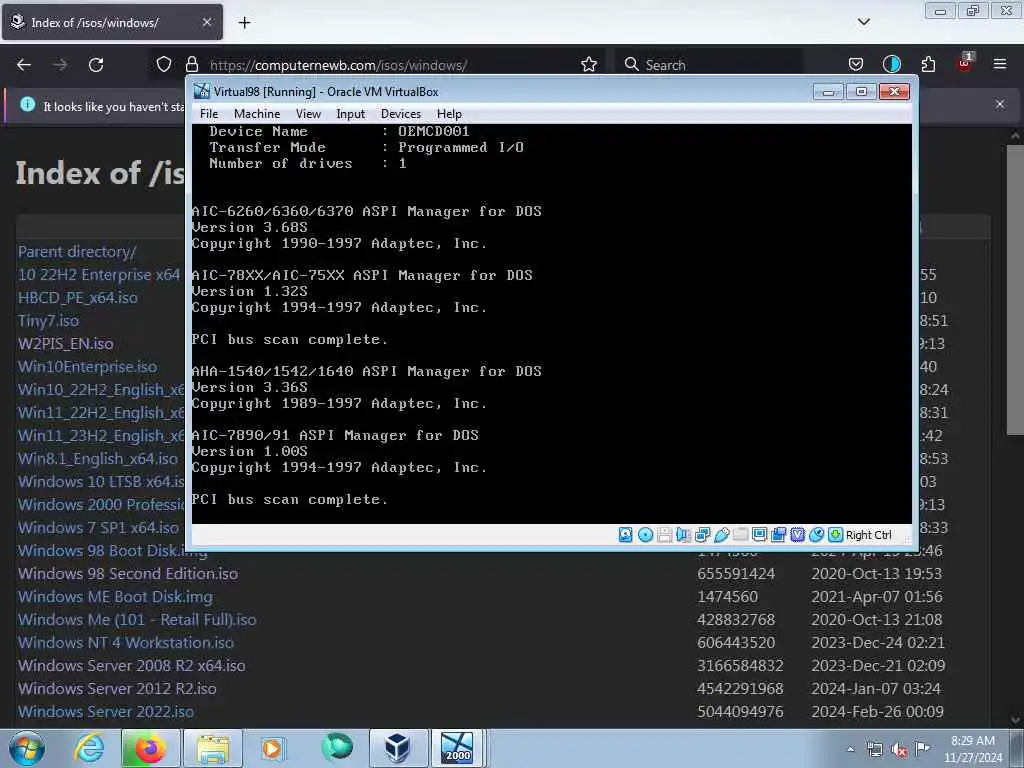This screenshot has height=768, width=1024.
Task: Open Windows Server 2012 R2.iso link
Action: click(x=117, y=688)
